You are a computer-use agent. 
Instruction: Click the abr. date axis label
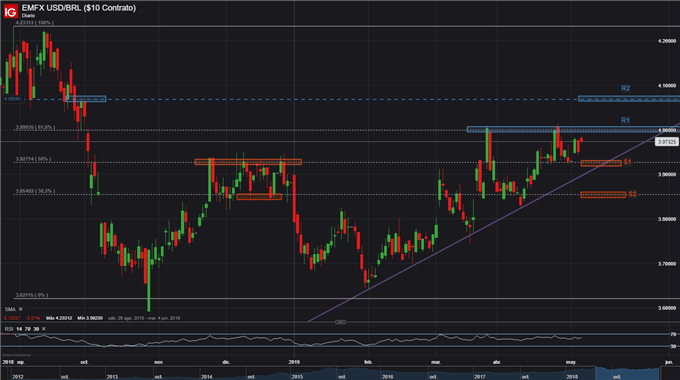click(497, 362)
